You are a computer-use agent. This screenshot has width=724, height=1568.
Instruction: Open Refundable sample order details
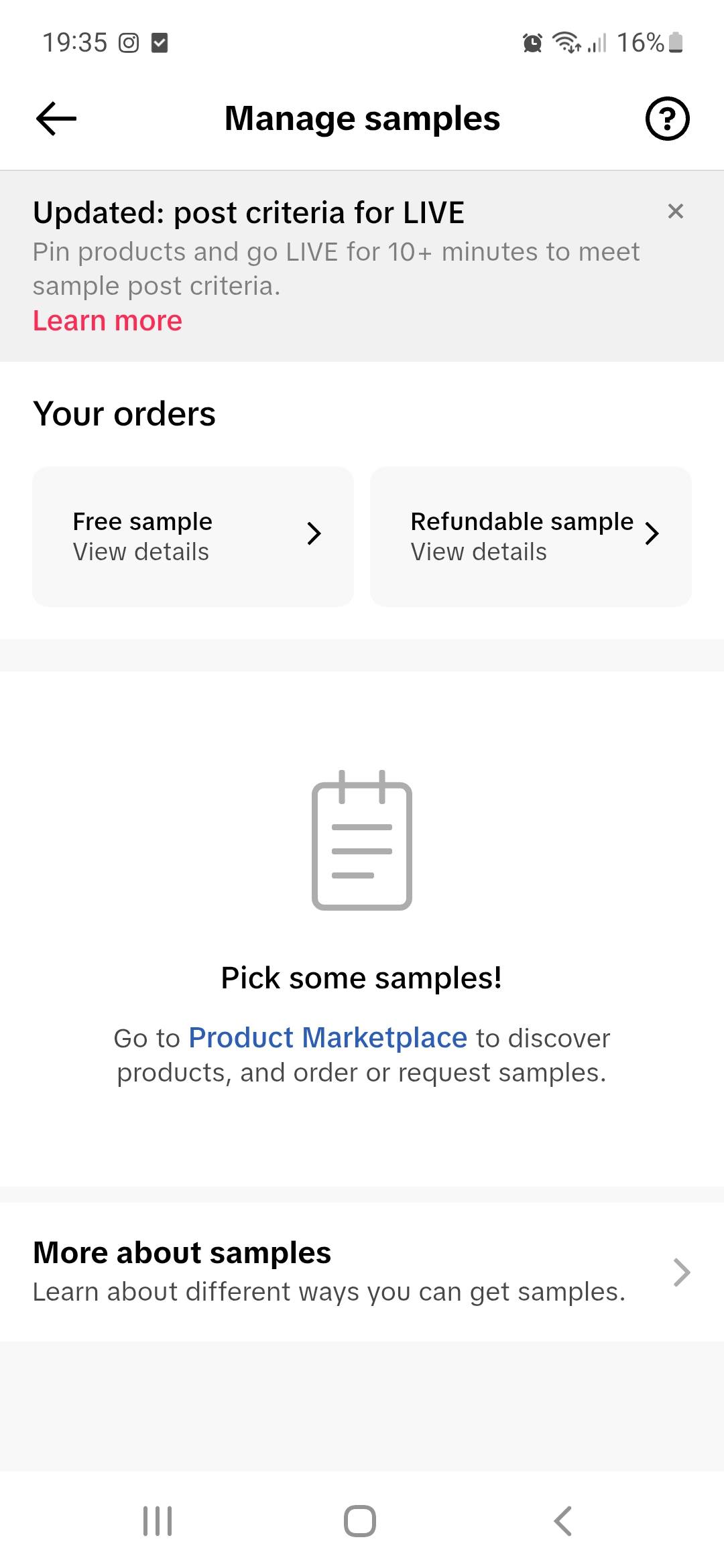531,537
